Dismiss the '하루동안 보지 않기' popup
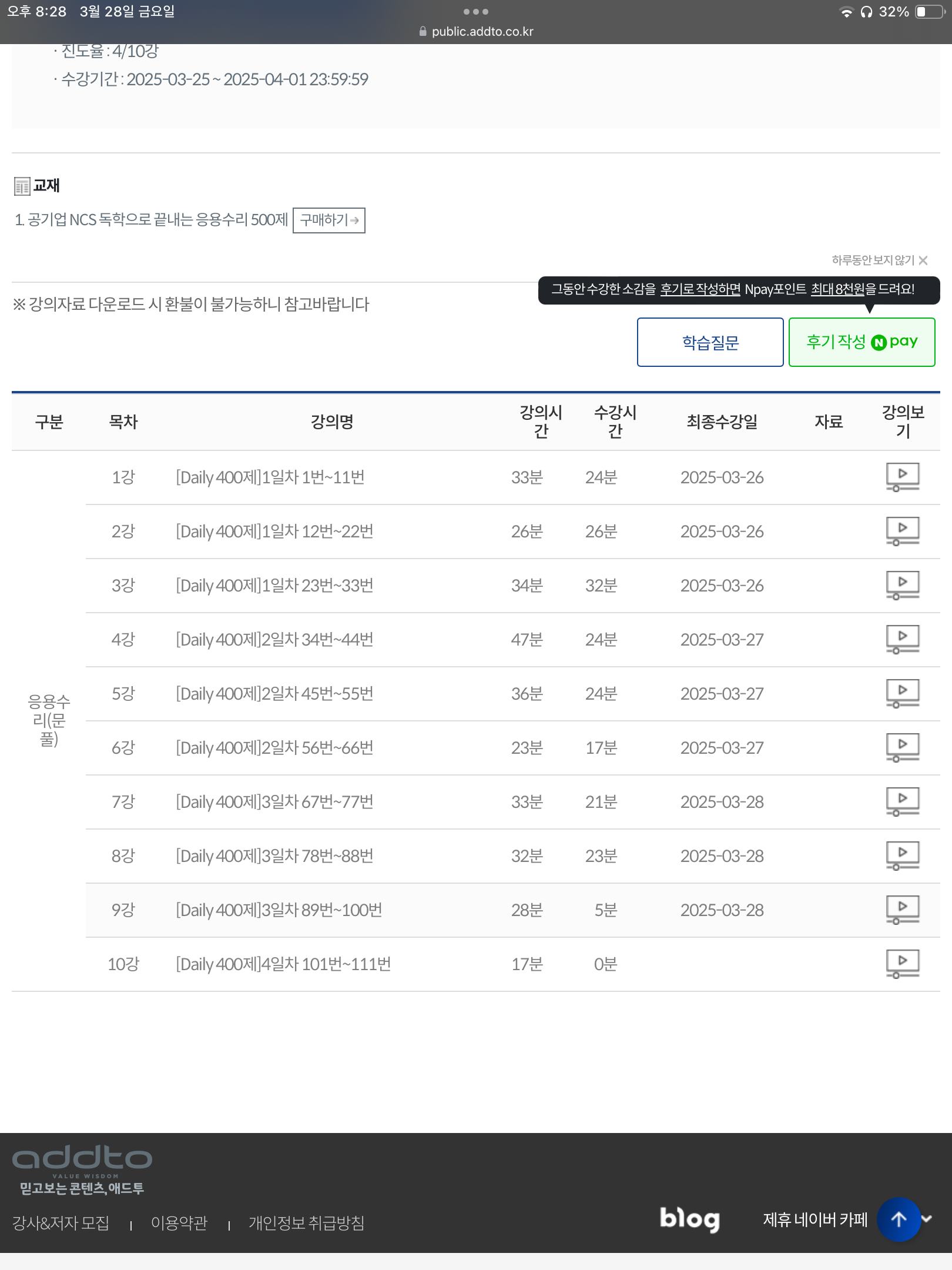Image resolution: width=952 pixels, height=1270 pixels. [x=923, y=260]
